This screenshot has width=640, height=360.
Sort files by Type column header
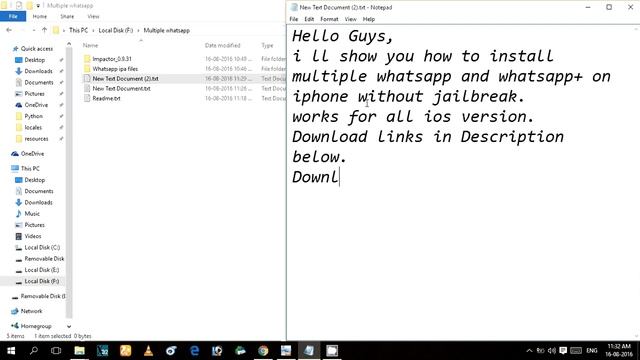coord(267,45)
